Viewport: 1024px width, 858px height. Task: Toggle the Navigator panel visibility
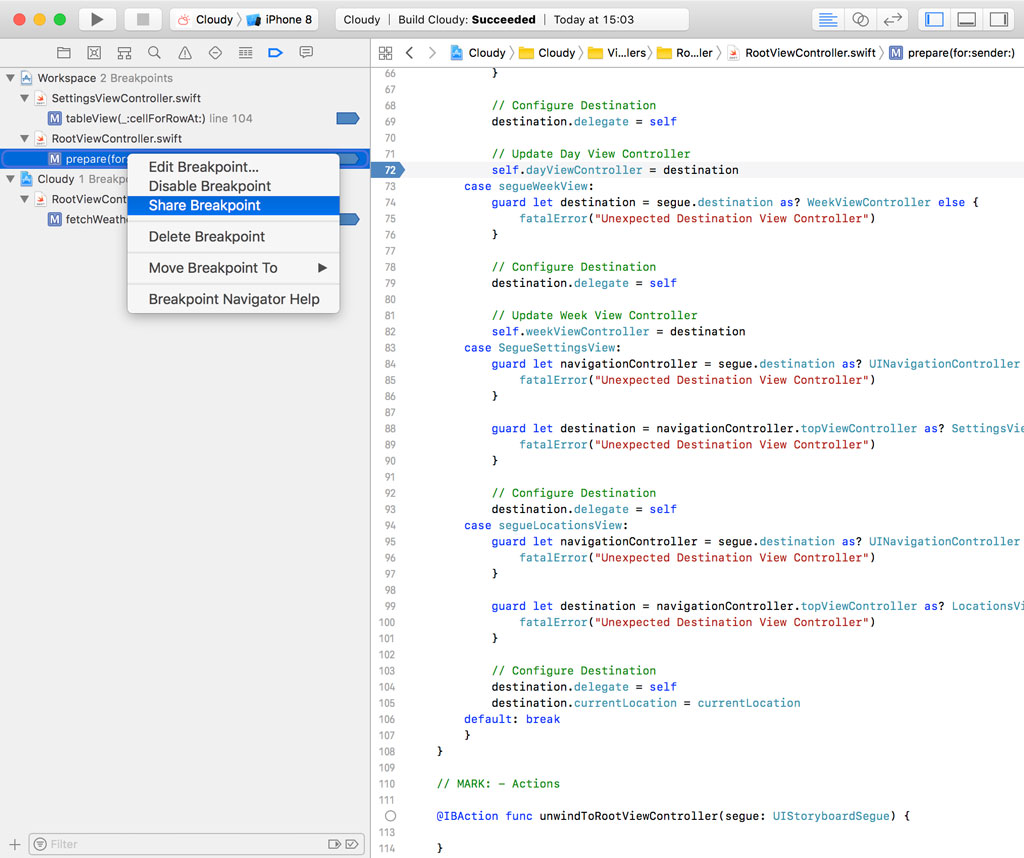tap(935, 19)
